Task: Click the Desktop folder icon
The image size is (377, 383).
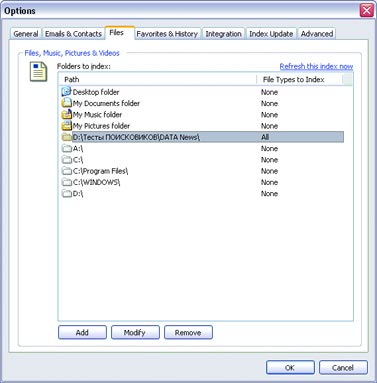Action: (67, 92)
